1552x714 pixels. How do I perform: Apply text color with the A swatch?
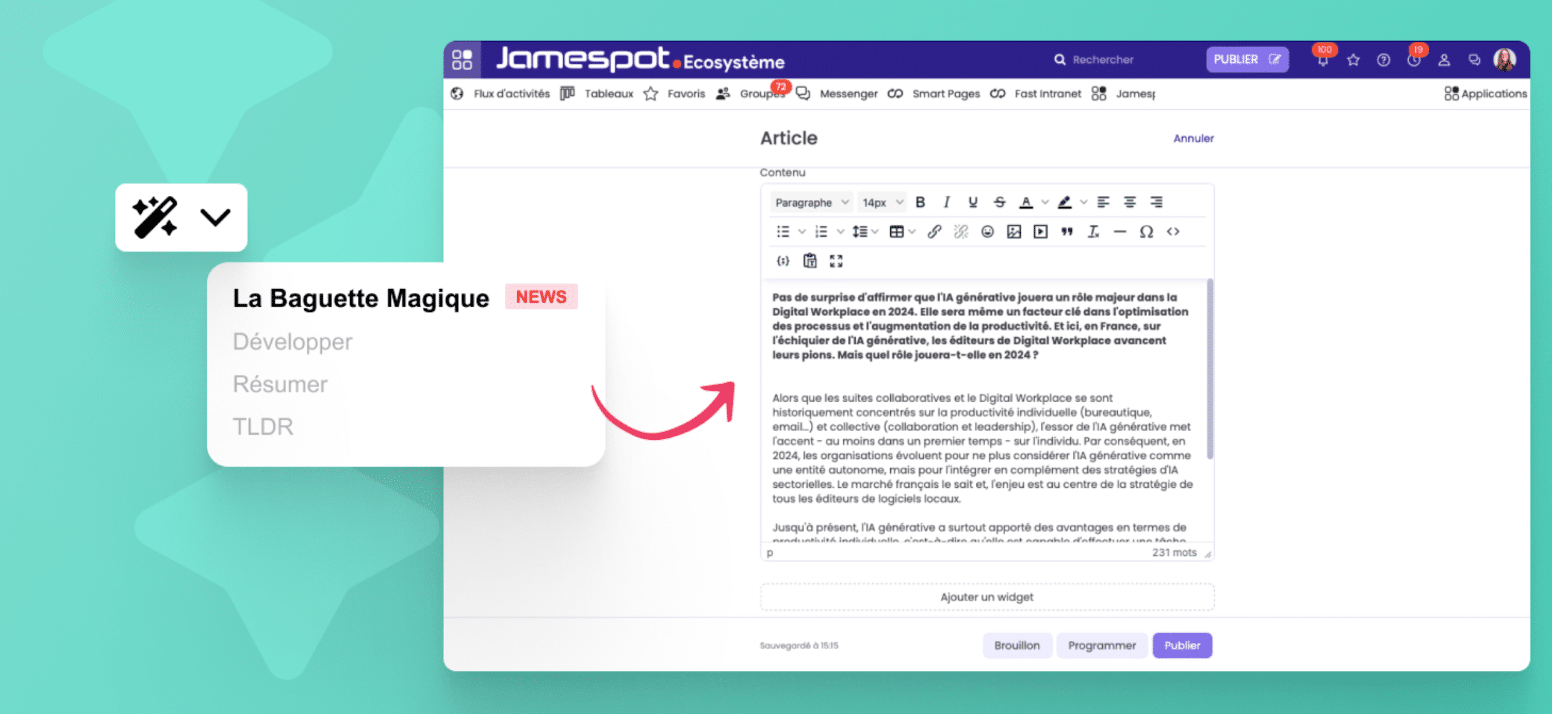(1026, 202)
